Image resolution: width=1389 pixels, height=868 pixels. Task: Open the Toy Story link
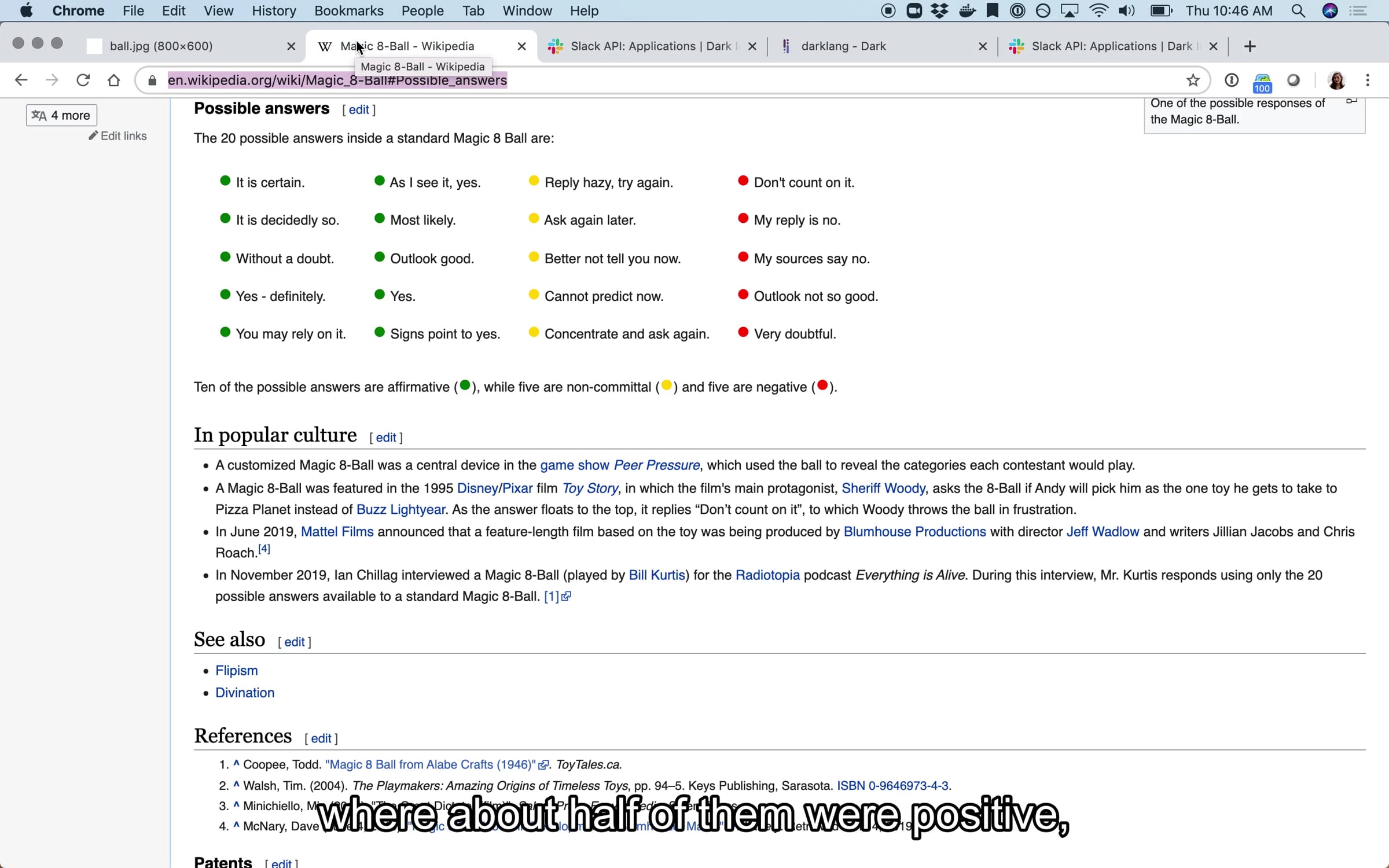pos(590,488)
